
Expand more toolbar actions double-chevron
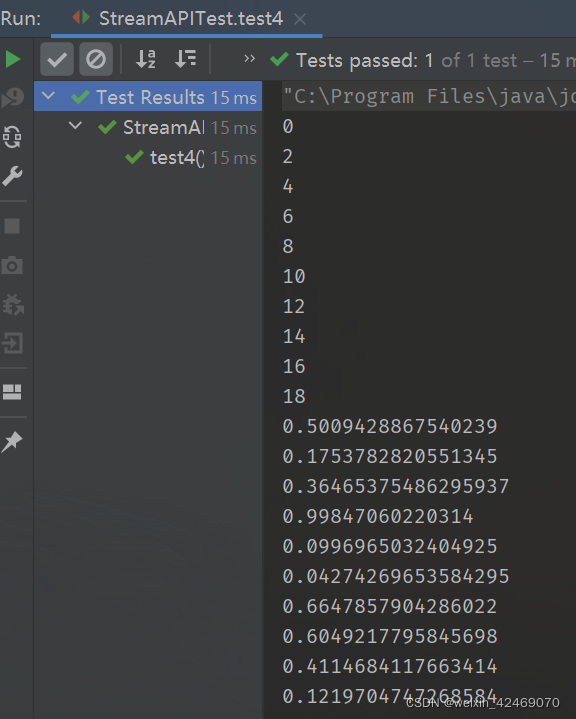pos(249,58)
